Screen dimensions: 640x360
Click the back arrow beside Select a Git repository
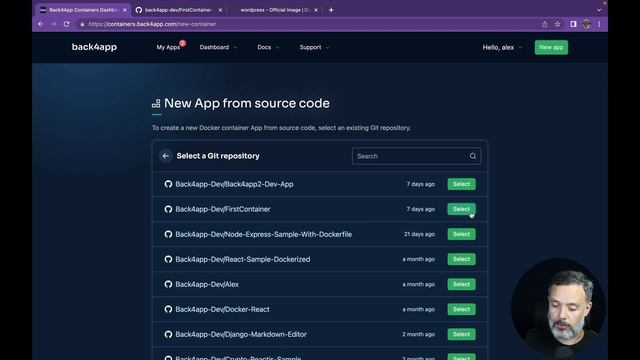click(x=166, y=156)
